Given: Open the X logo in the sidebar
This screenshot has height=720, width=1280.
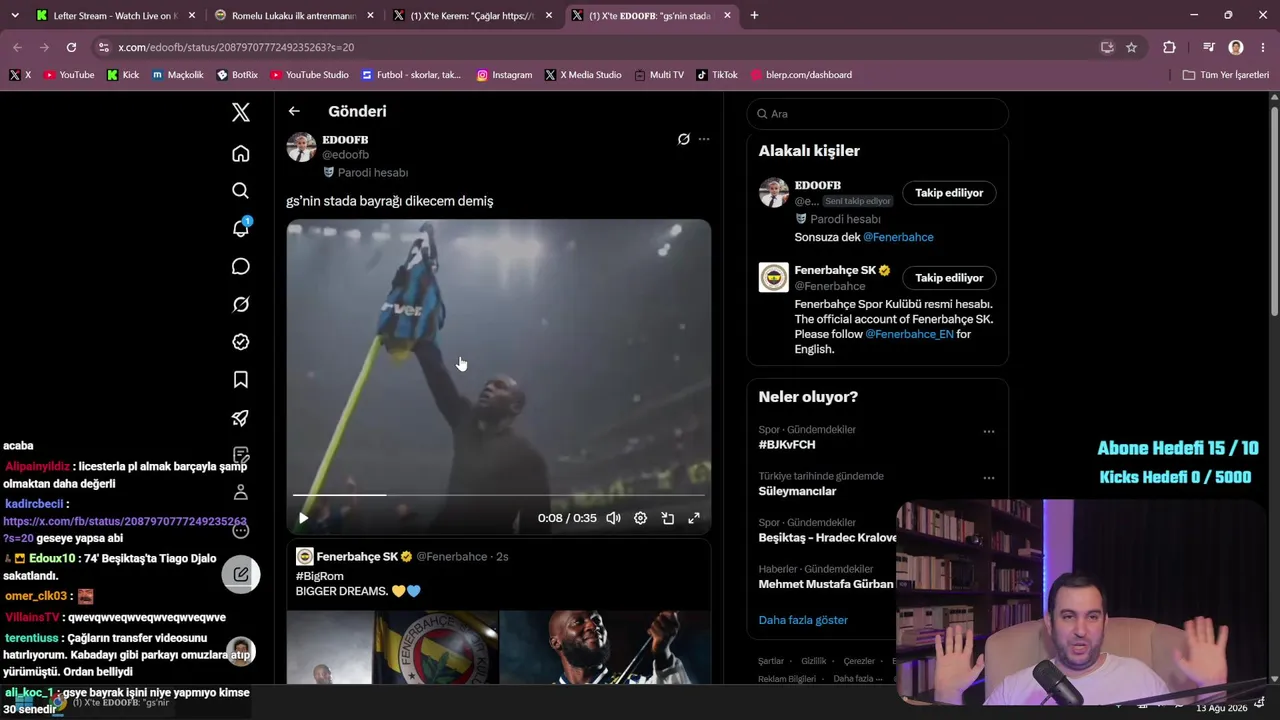Looking at the screenshot, I should click(241, 112).
